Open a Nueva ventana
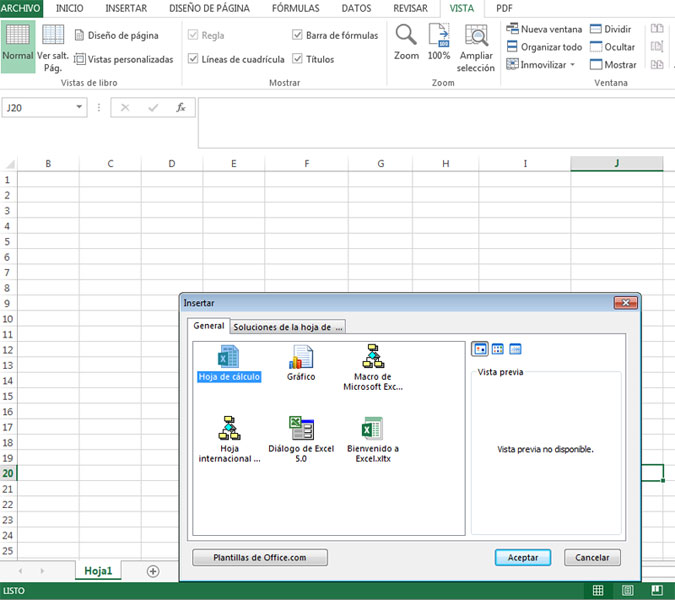 tap(544, 29)
